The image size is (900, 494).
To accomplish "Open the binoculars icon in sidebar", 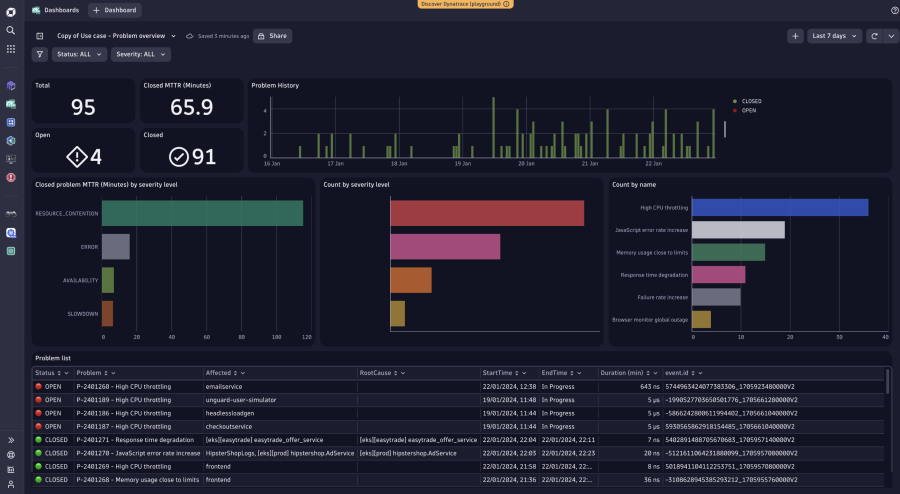I will coord(10,214).
